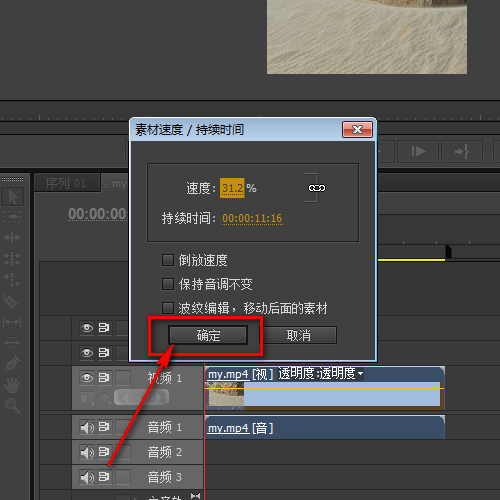Image resolution: width=500 pixels, height=500 pixels.
Task: Mute 音频 1 with speaker icon
Action: (x=87, y=427)
